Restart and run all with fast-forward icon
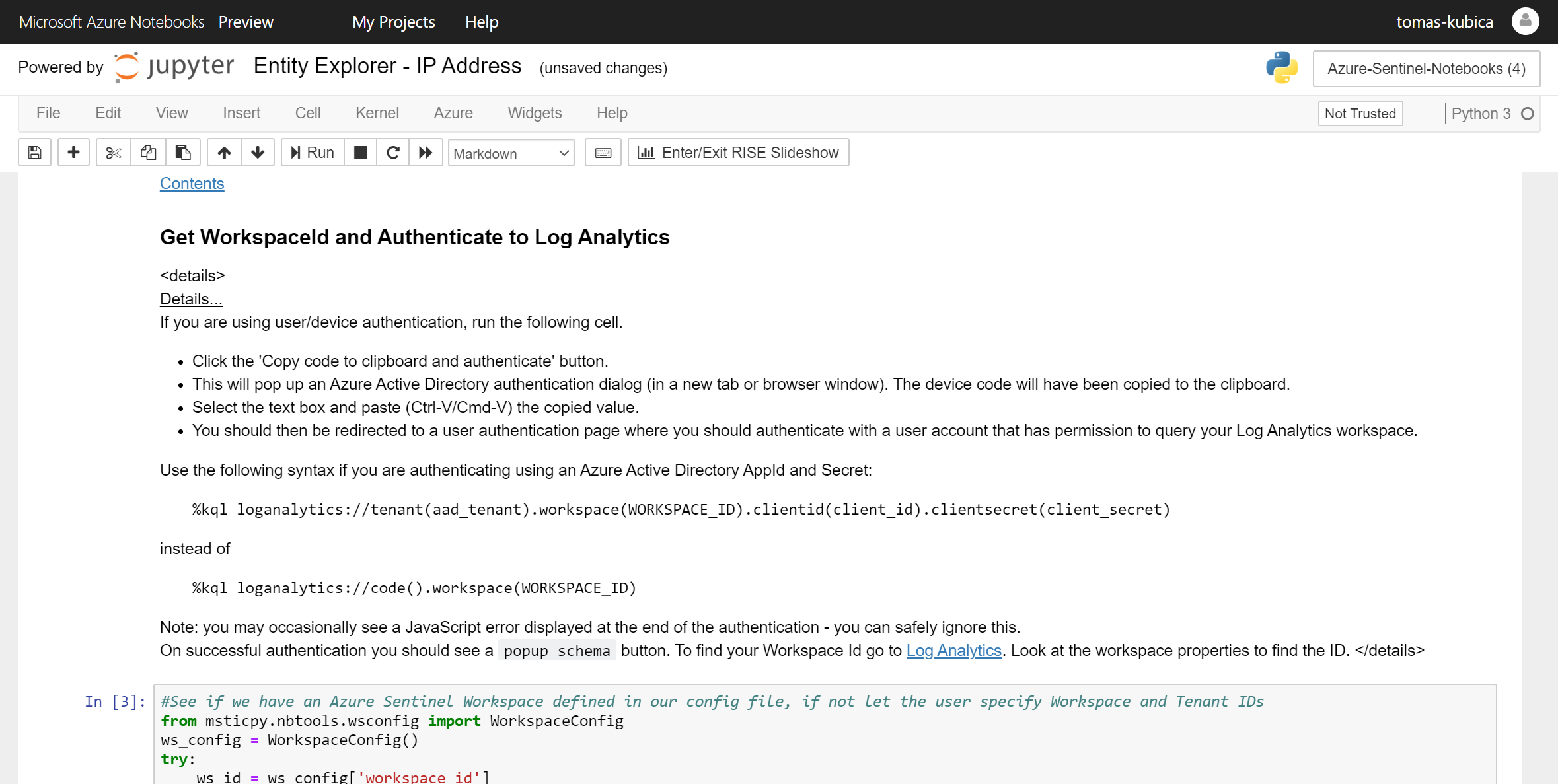This screenshot has width=1558, height=784. pos(426,153)
